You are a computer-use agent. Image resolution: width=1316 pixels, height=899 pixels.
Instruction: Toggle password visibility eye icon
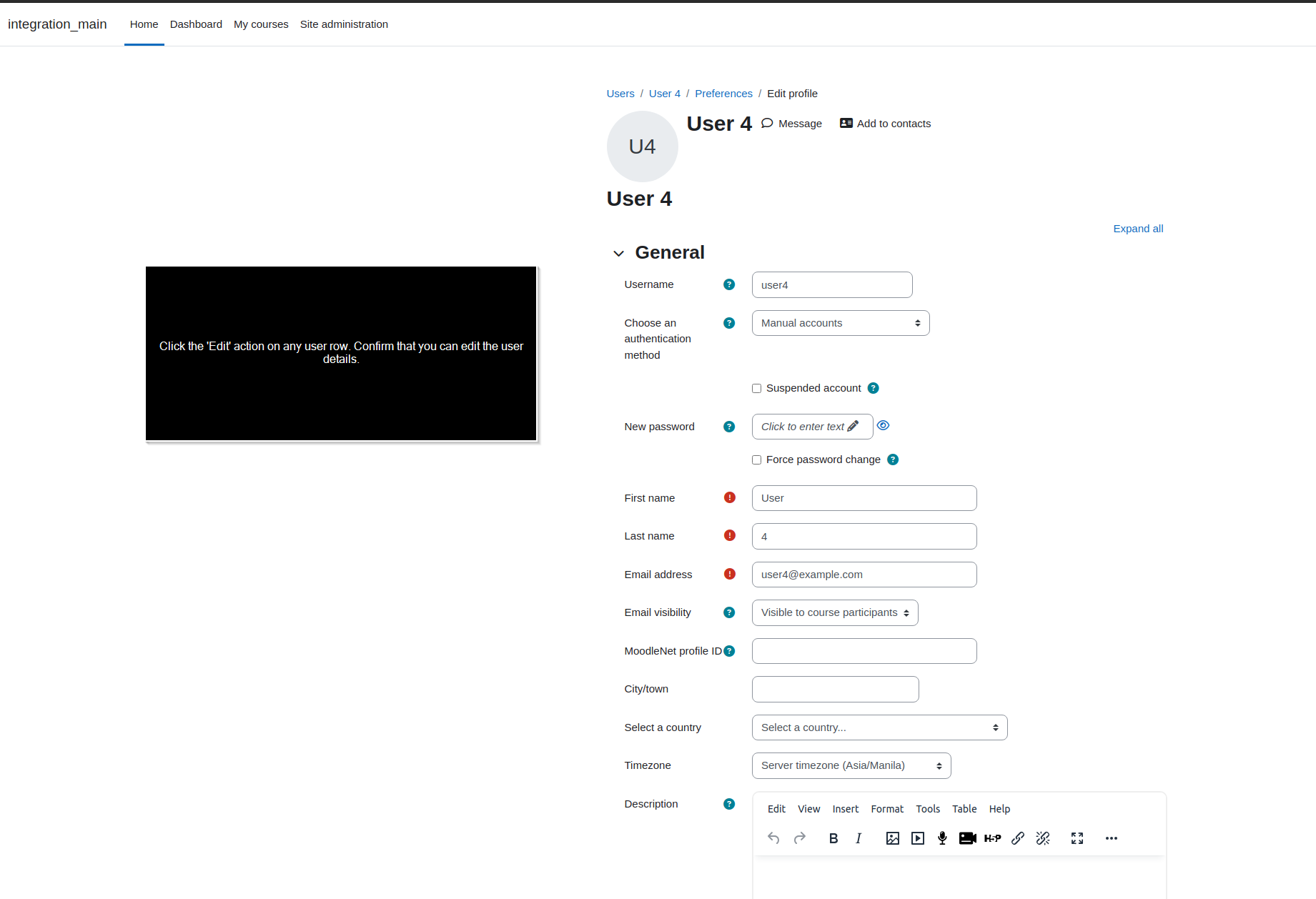pos(884,425)
